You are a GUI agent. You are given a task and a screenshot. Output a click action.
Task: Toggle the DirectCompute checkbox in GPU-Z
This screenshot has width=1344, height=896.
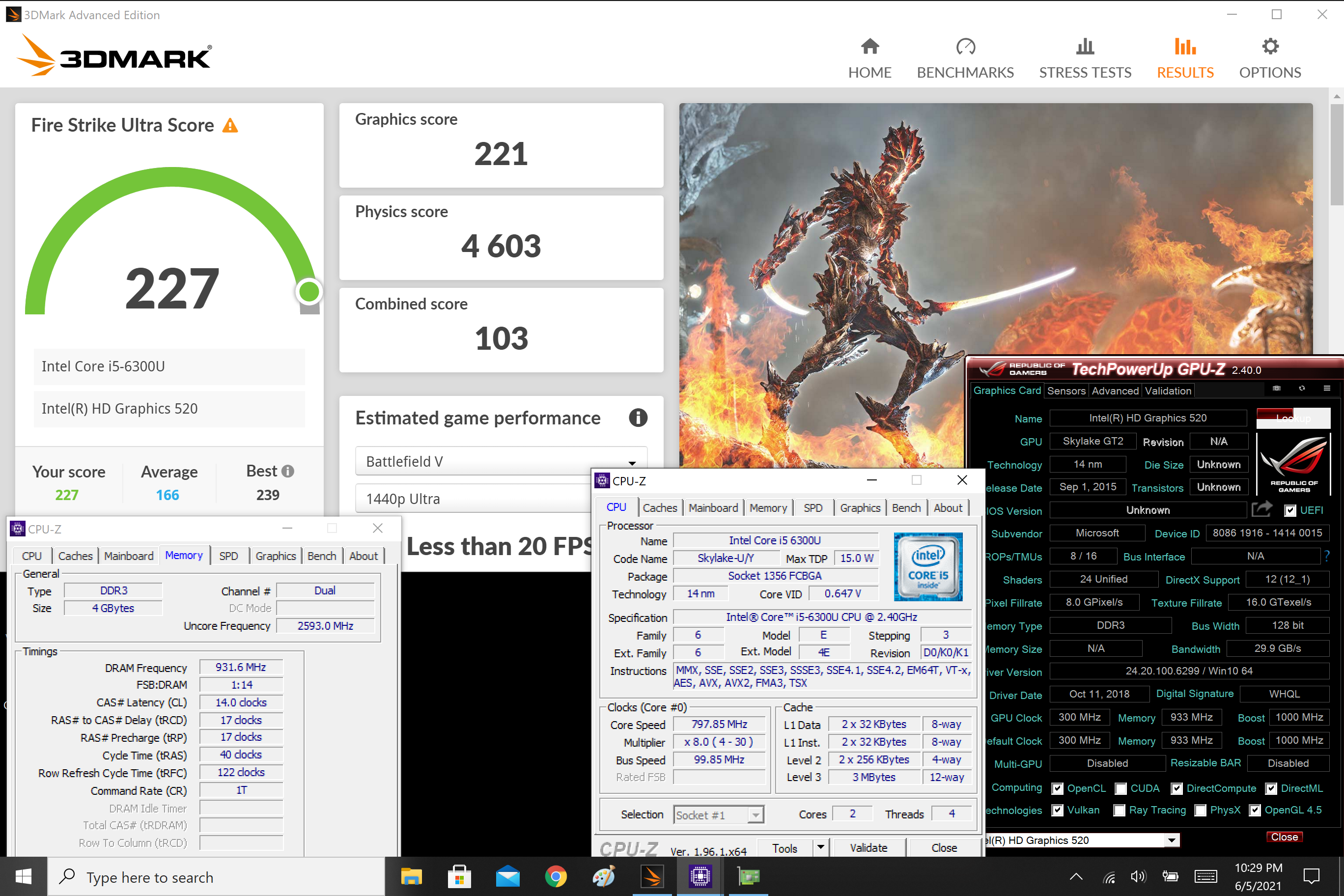click(1177, 788)
